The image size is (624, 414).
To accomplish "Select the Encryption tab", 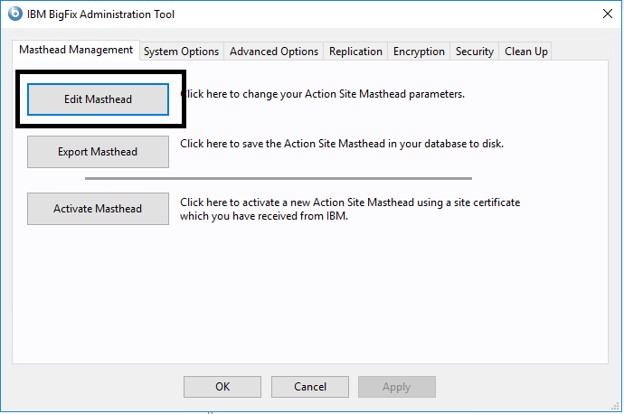I will click(x=419, y=51).
